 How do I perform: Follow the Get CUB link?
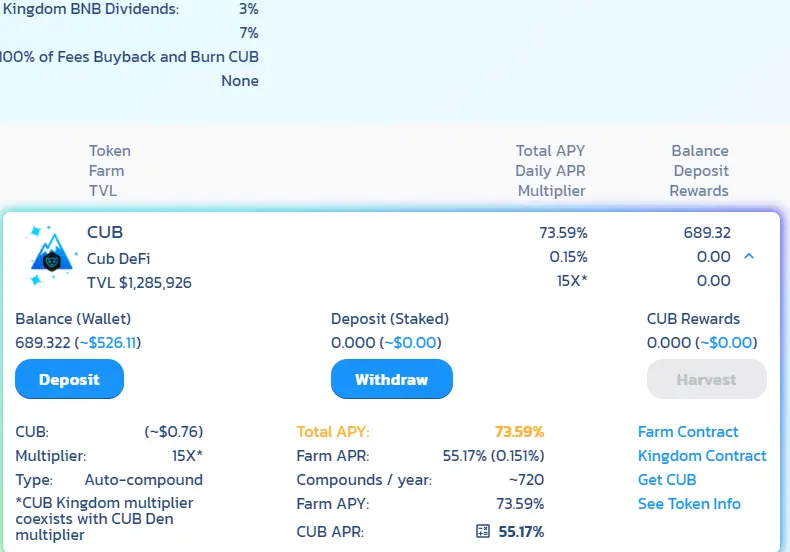pos(667,479)
